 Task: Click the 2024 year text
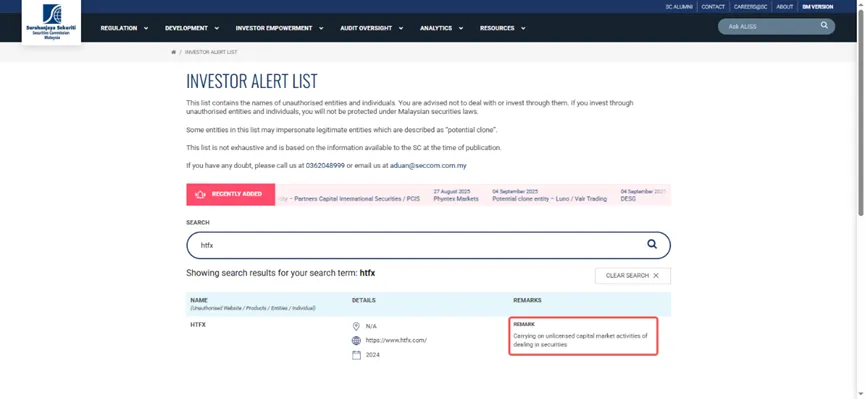click(372, 355)
